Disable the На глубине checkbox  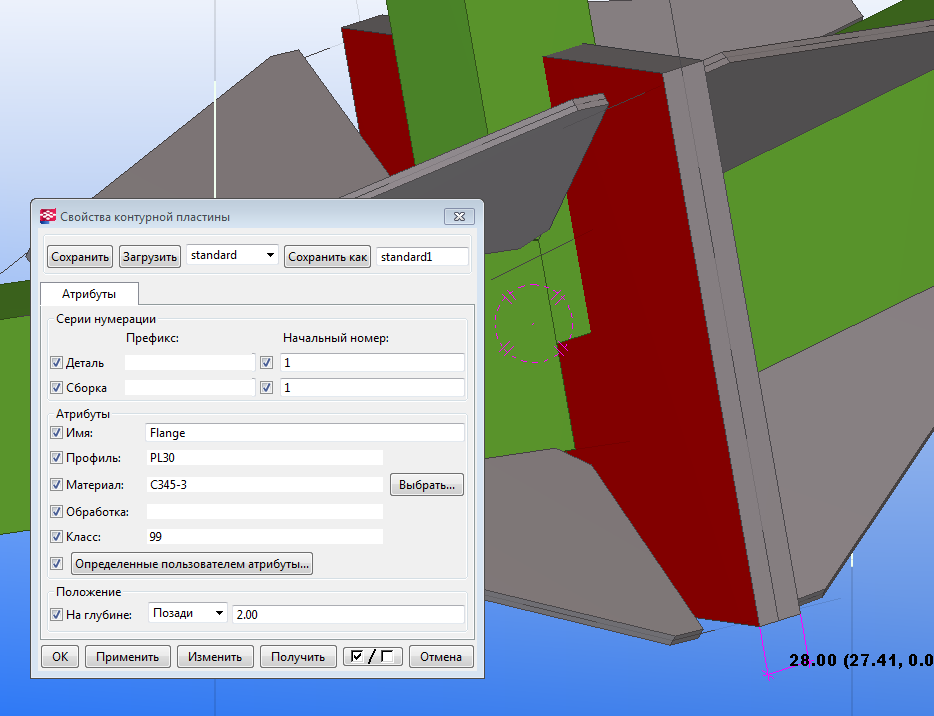pos(56,615)
